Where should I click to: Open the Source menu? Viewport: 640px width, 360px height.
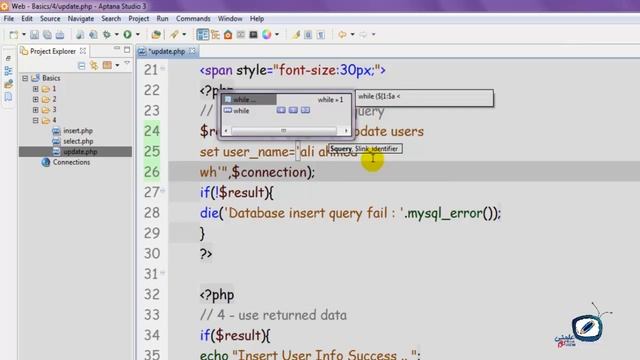[x=50, y=19]
